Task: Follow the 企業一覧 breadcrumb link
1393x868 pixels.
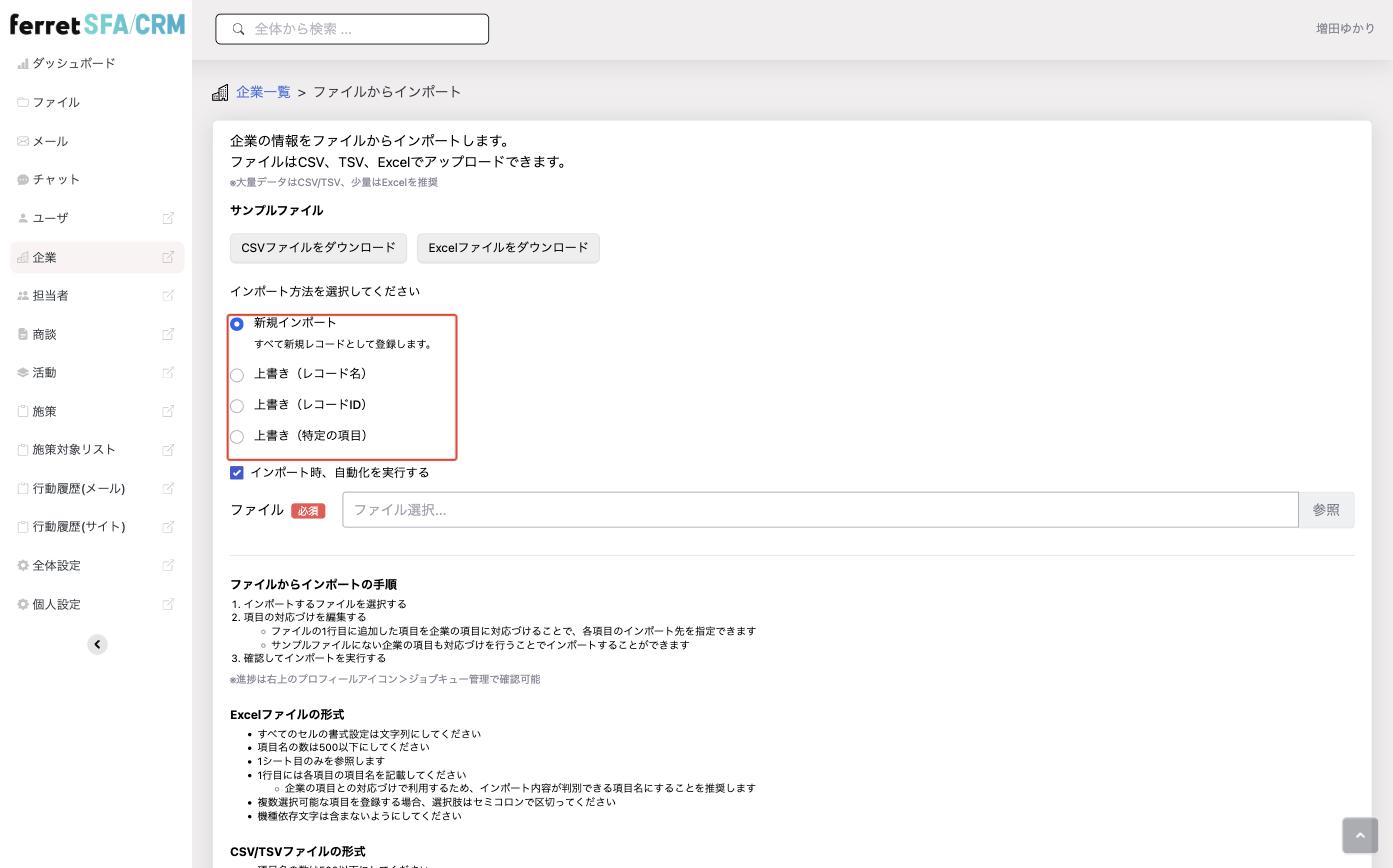Action: 263,92
